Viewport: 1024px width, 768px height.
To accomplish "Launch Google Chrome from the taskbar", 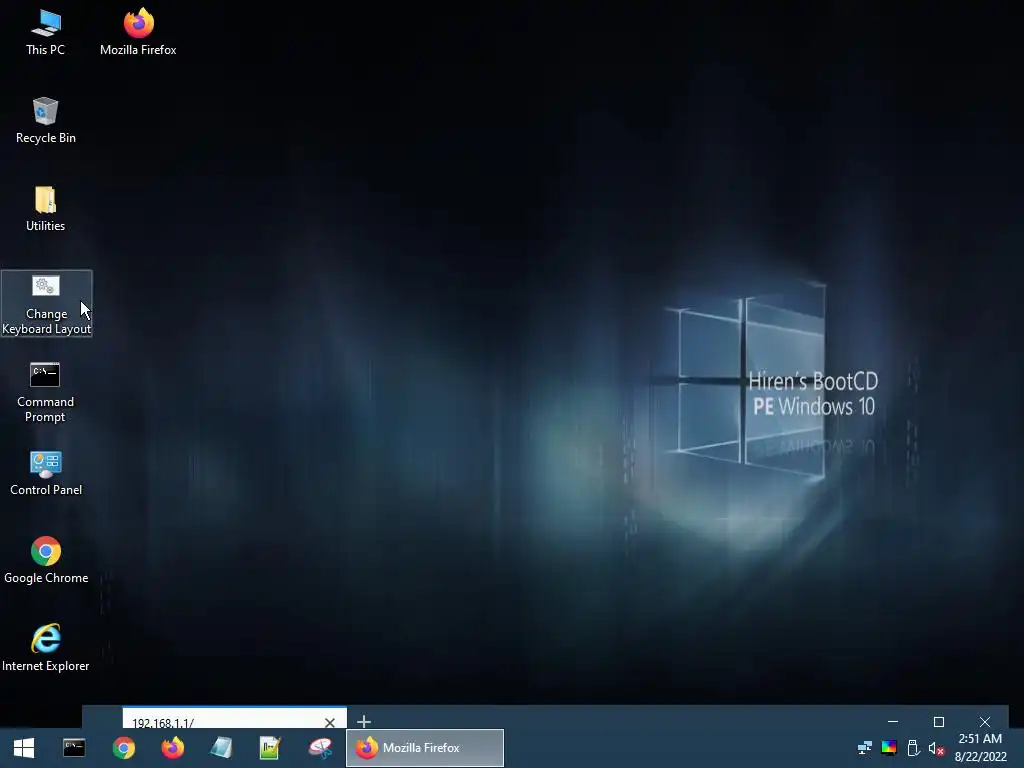I will pyautogui.click(x=123, y=748).
